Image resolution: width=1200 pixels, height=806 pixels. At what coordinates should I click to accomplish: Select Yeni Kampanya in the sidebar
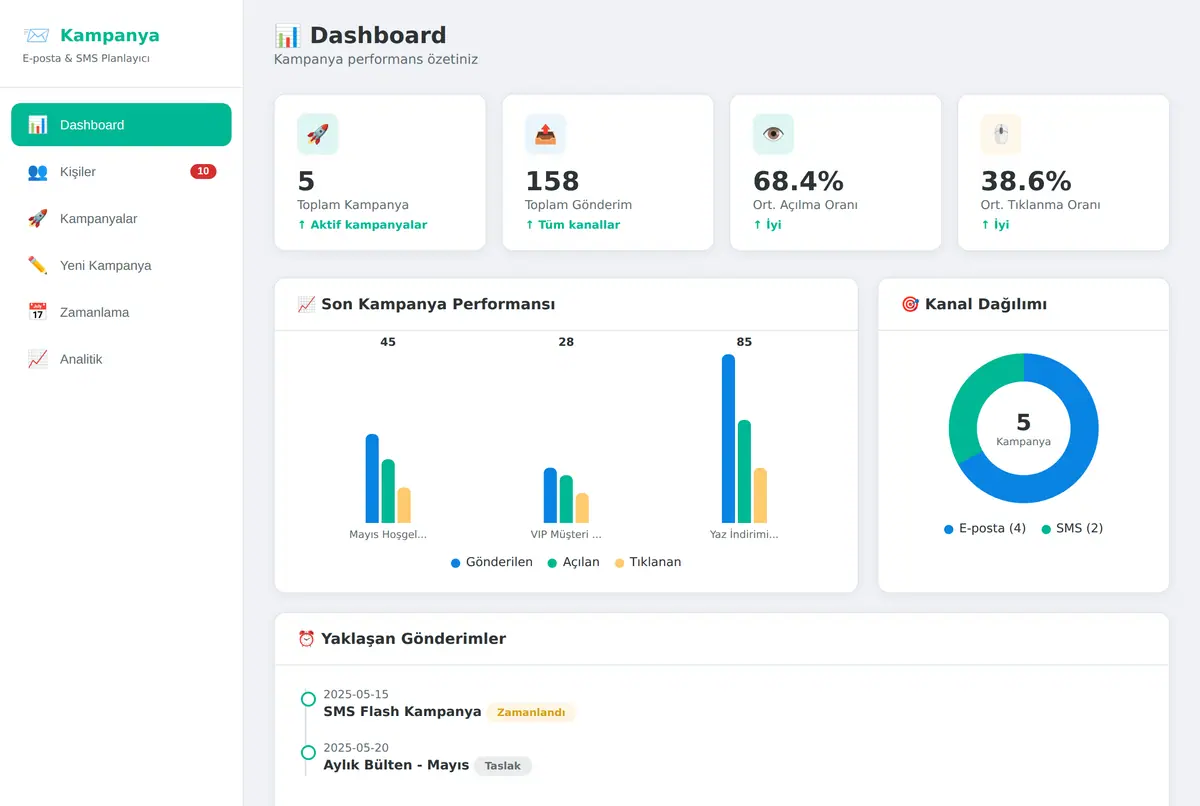click(121, 266)
